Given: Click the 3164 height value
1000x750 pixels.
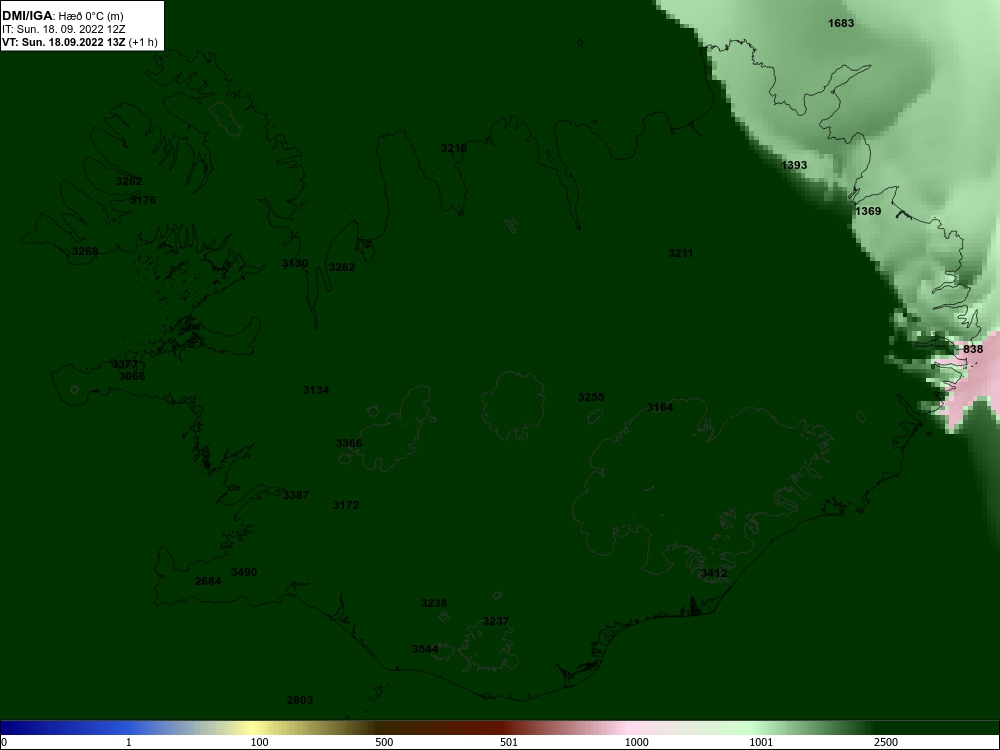Looking at the screenshot, I should 659,407.
